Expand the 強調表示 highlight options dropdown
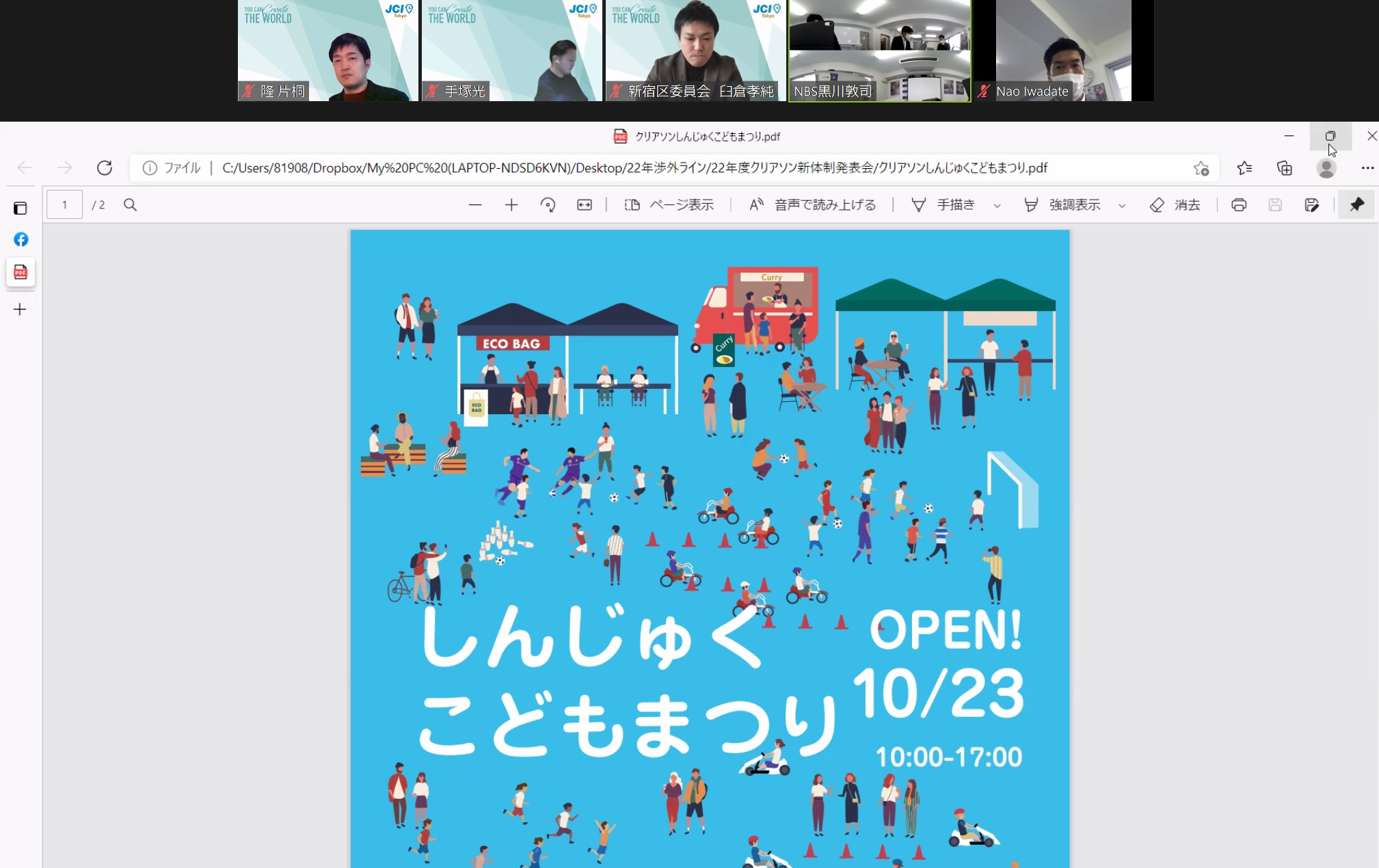Screen dimensions: 1379x868 (1122, 206)
